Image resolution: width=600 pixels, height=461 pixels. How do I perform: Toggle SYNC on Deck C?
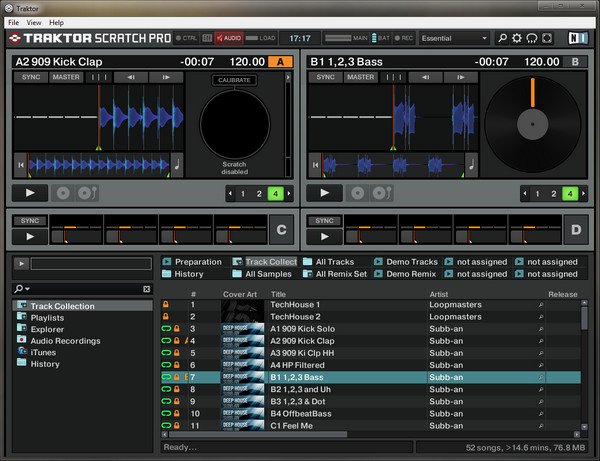click(x=29, y=220)
